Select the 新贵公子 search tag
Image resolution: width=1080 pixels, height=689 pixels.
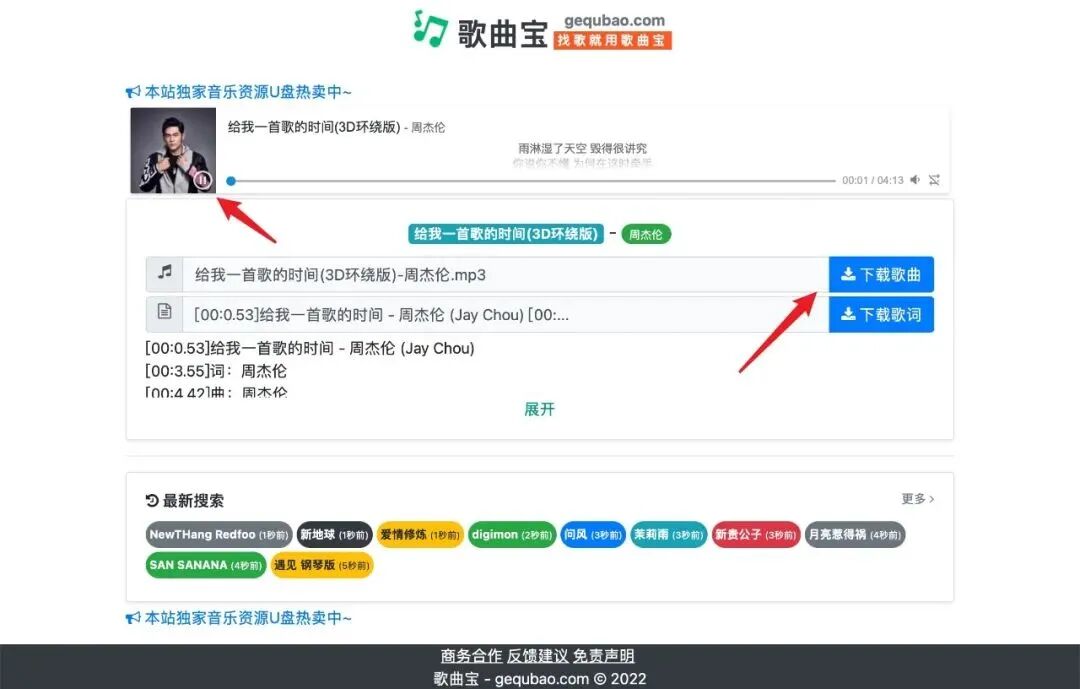(x=756, y=535)
